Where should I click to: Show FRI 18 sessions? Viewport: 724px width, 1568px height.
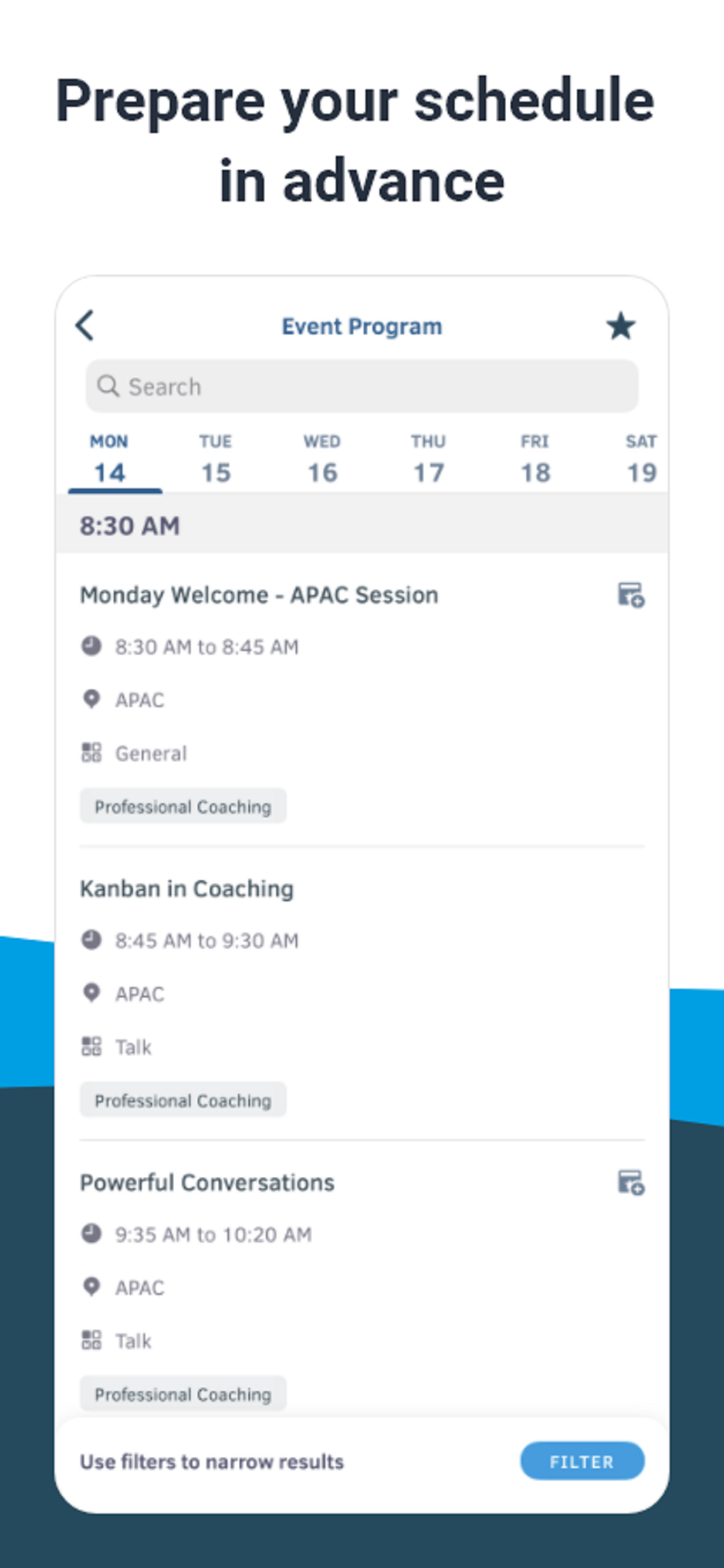(535, 459)
